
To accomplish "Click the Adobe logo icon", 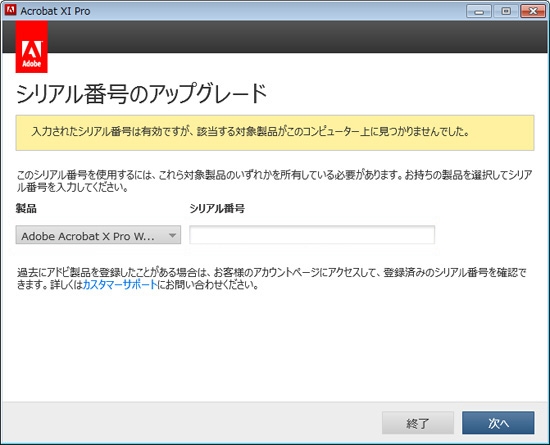I will click(32, 47).
